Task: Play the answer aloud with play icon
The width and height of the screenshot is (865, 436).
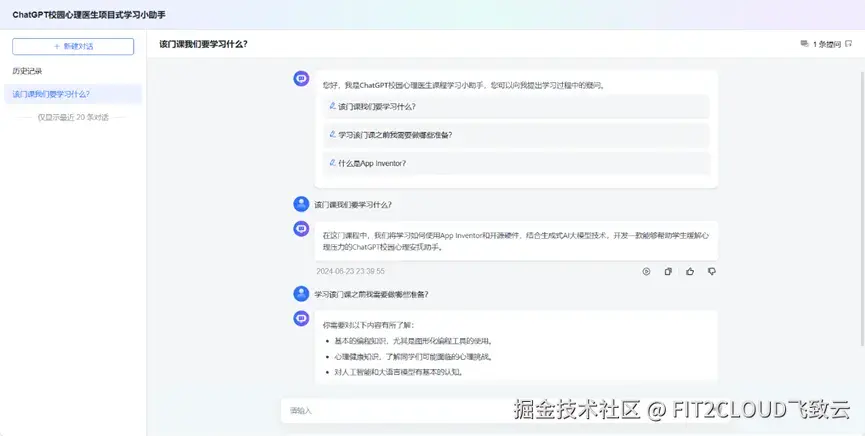Action: pyautogui.click(x=646, y=272)
